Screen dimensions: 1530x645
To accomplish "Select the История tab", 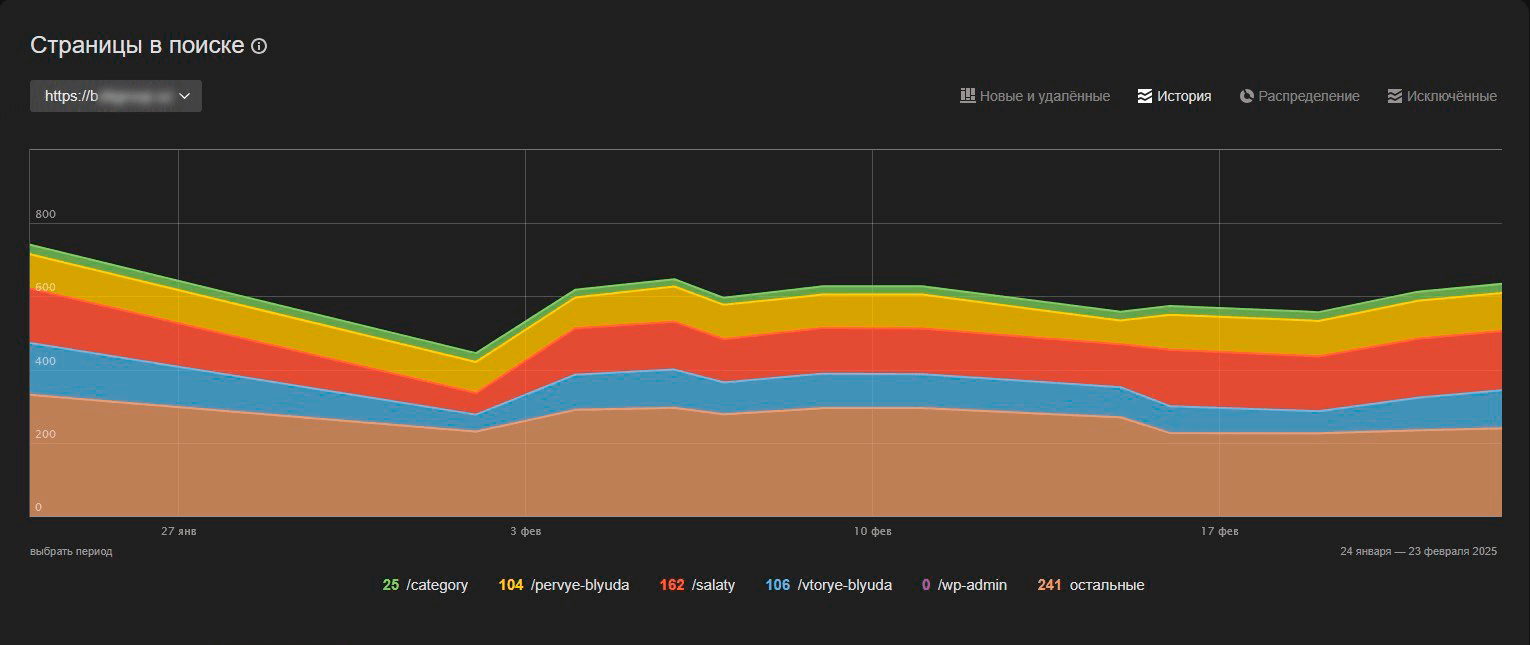I will [1175, 96].
